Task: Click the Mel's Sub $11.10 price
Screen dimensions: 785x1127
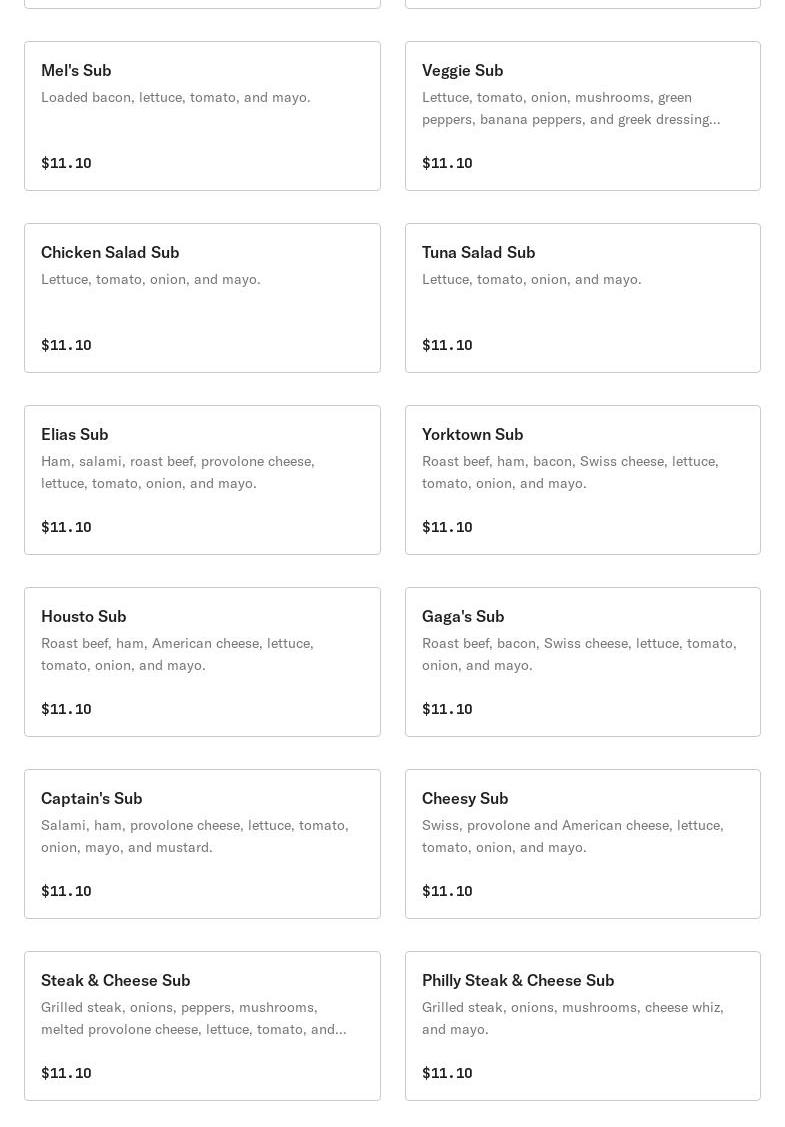Action: tap(66, 163)
